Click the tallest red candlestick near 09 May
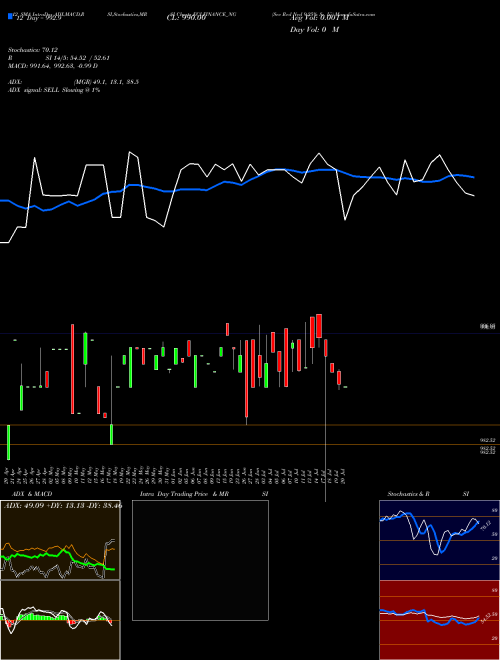Image resolution: width=500 pixels, height=660 pixels. tap(72, 369)
